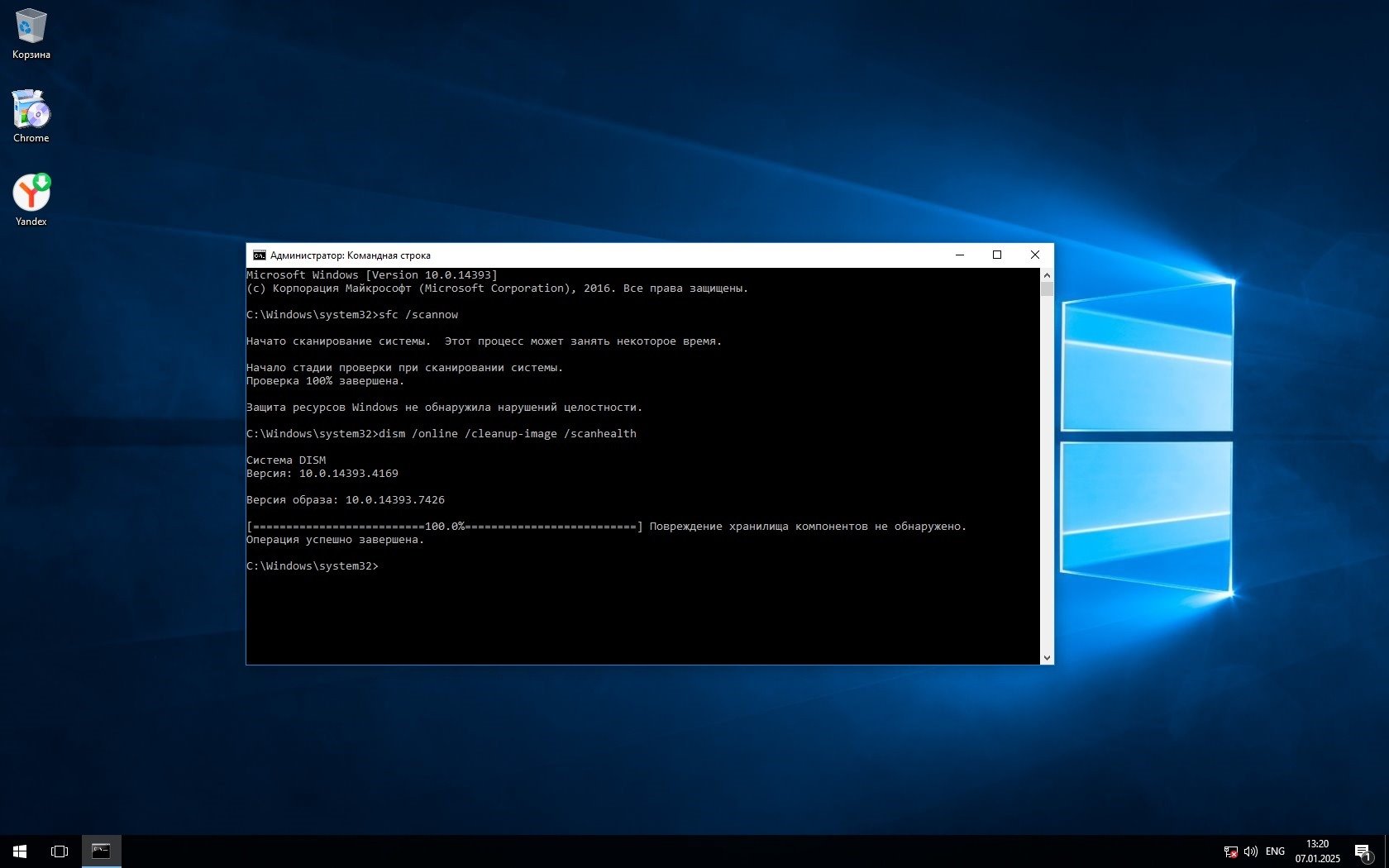The width and height of the screenshot is (1389, 868).
Task: Click the console scrollbar up arrow
Action: coord(1047,275)
